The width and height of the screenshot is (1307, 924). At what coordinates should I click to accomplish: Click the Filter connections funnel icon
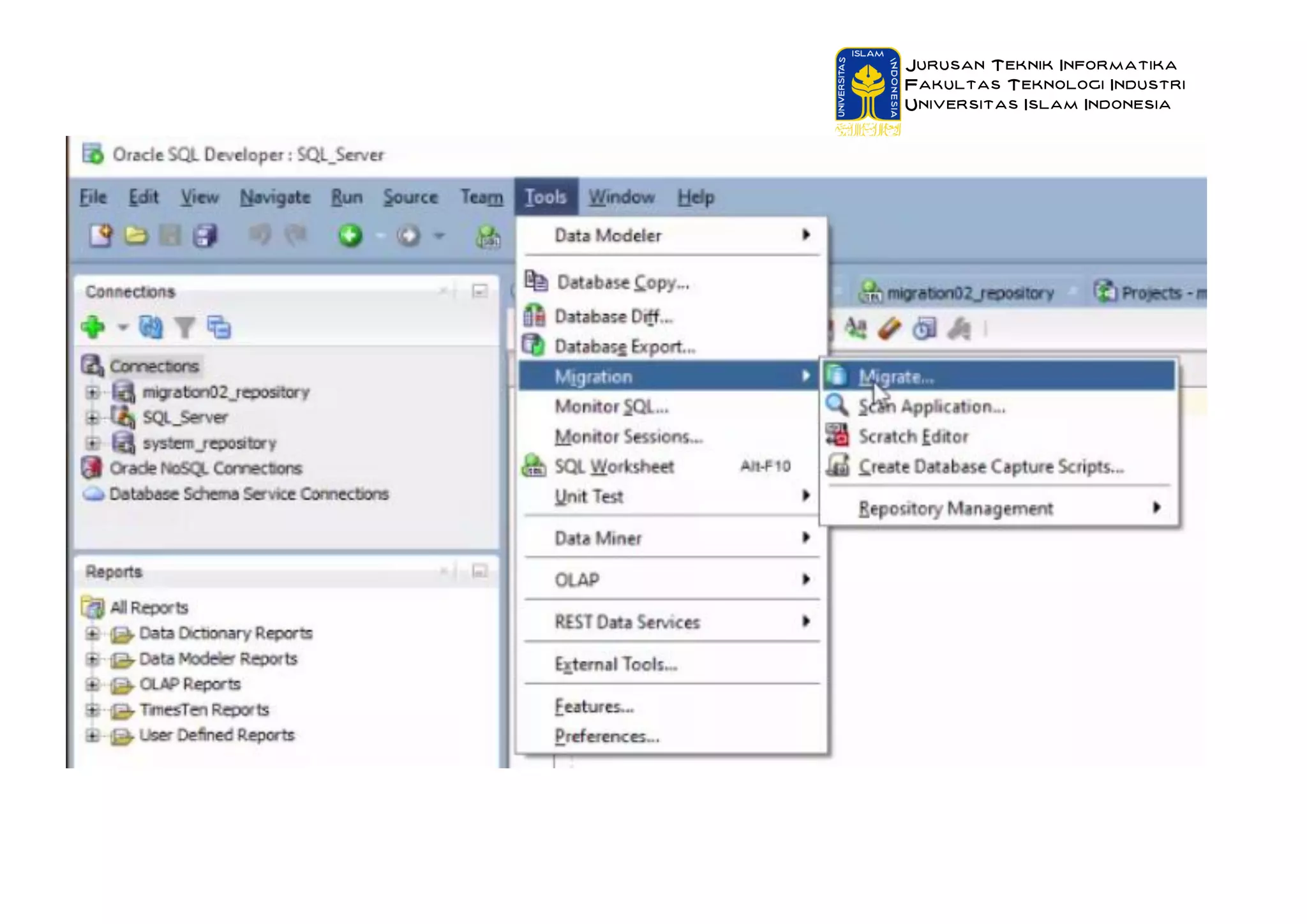(185, 328)
